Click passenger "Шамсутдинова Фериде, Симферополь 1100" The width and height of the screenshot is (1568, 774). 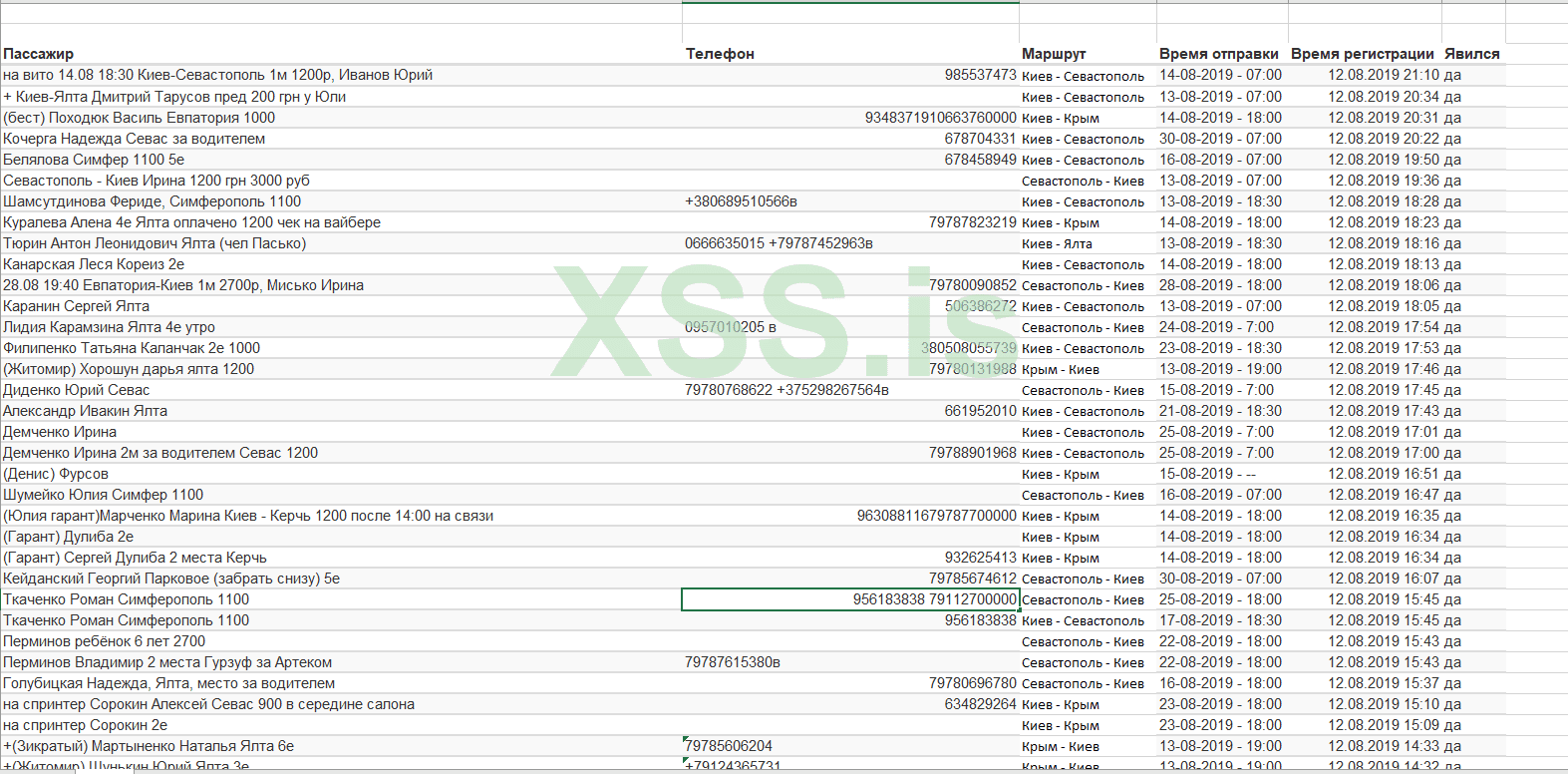(x=152, y=201)
